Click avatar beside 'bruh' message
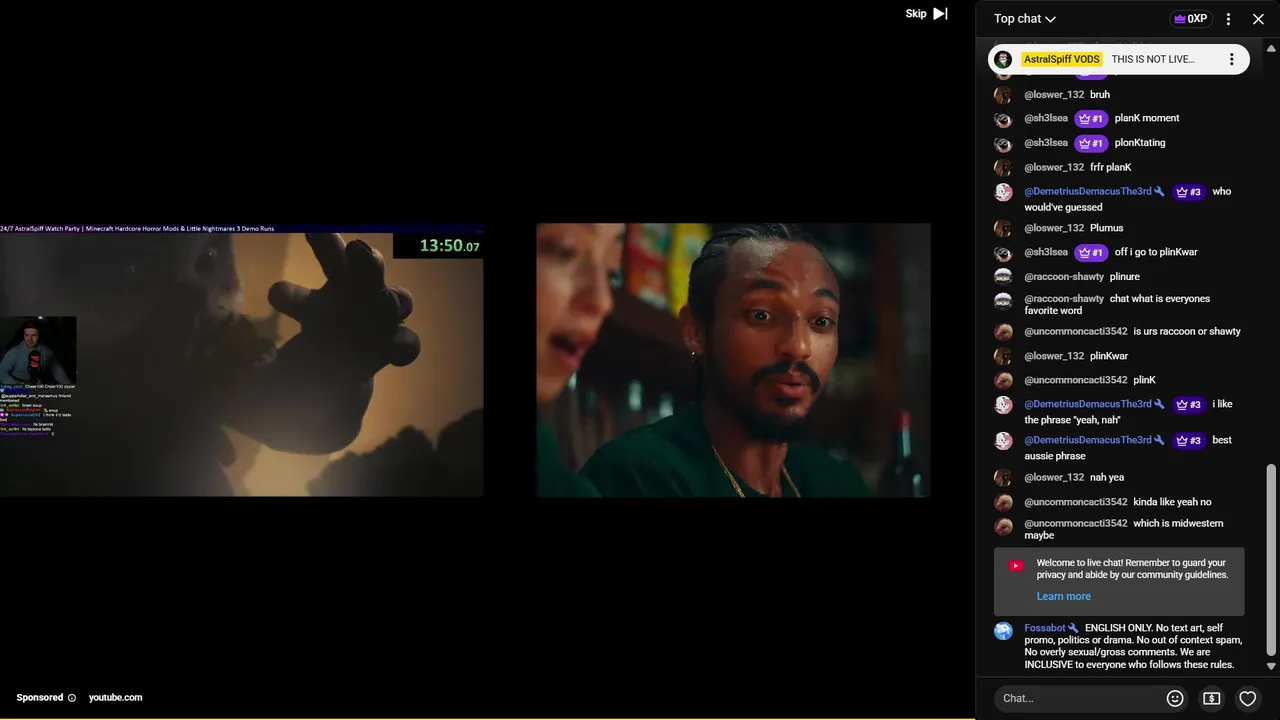1280x720 pixels. click(1003, 95)
